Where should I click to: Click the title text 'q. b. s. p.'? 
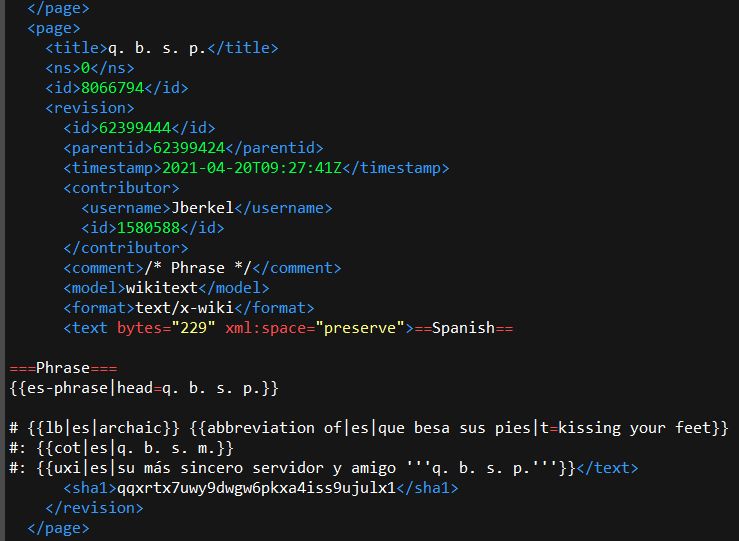pos(157,49)
